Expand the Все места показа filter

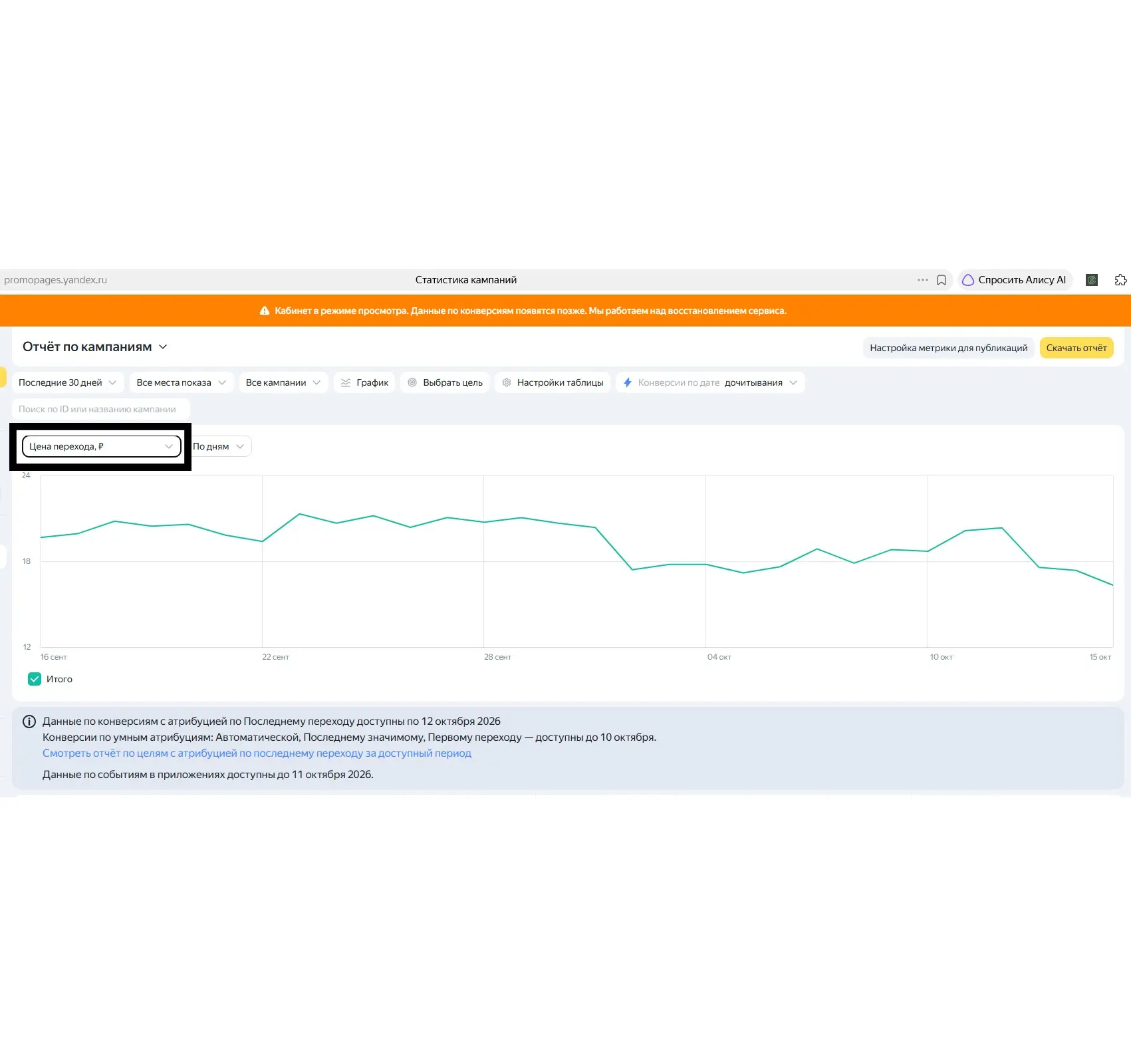pos(182,382)
